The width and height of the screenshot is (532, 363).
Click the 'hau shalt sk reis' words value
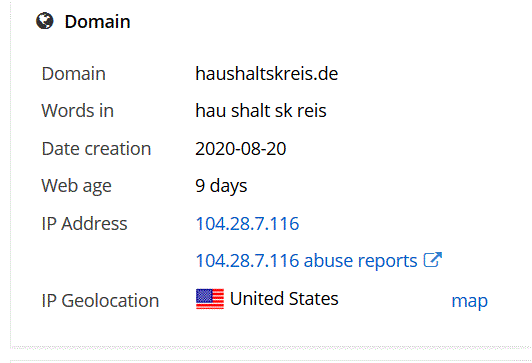261,111
